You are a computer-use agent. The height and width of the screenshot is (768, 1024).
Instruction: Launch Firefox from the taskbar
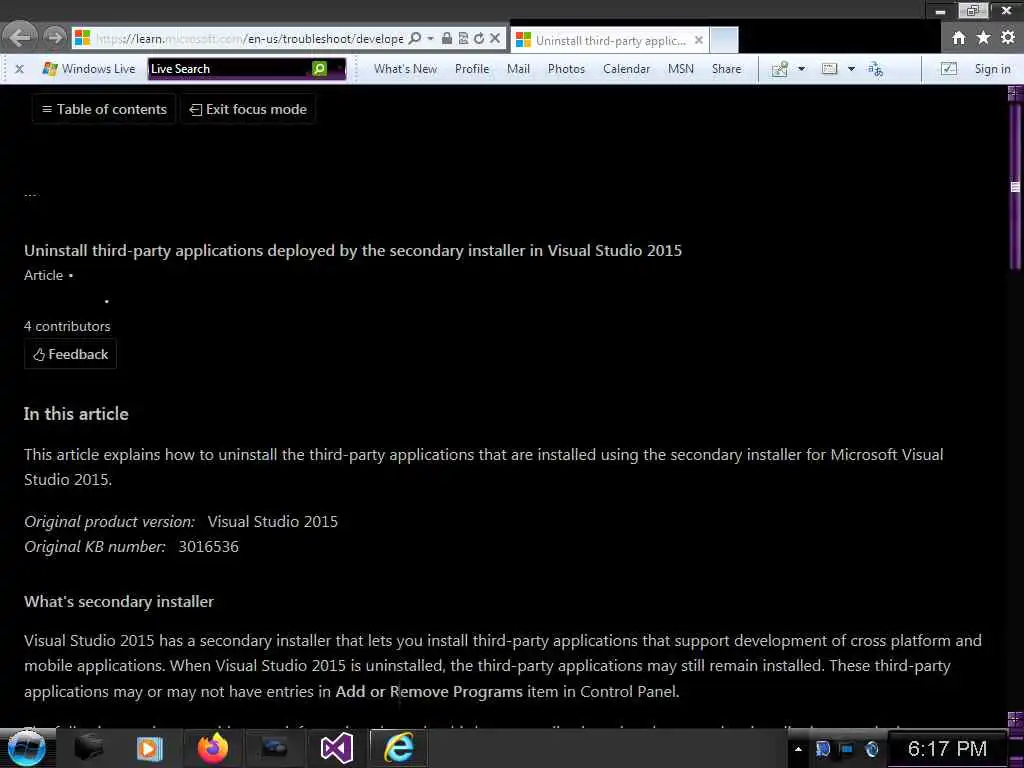click(x=212, y=748)
